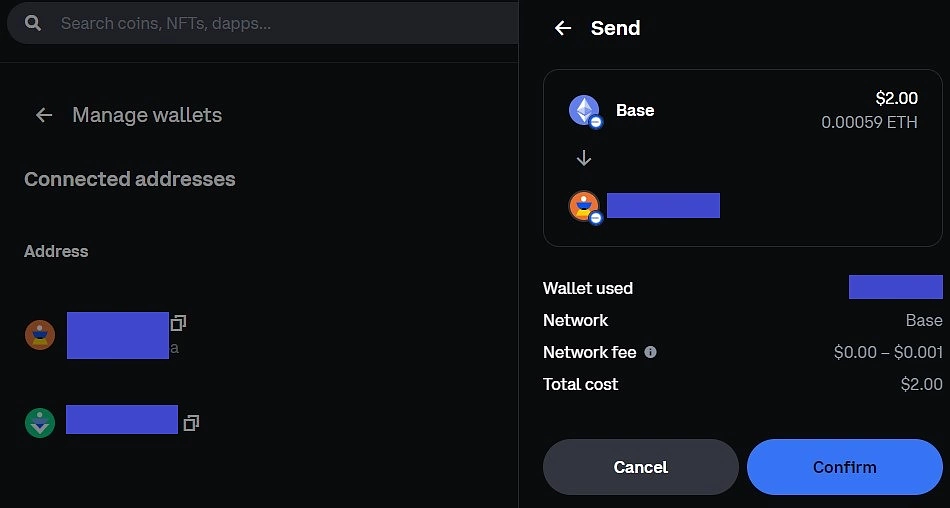Click the Base network value in details
The image size is (950, 508).
click(x=924, y=320)
